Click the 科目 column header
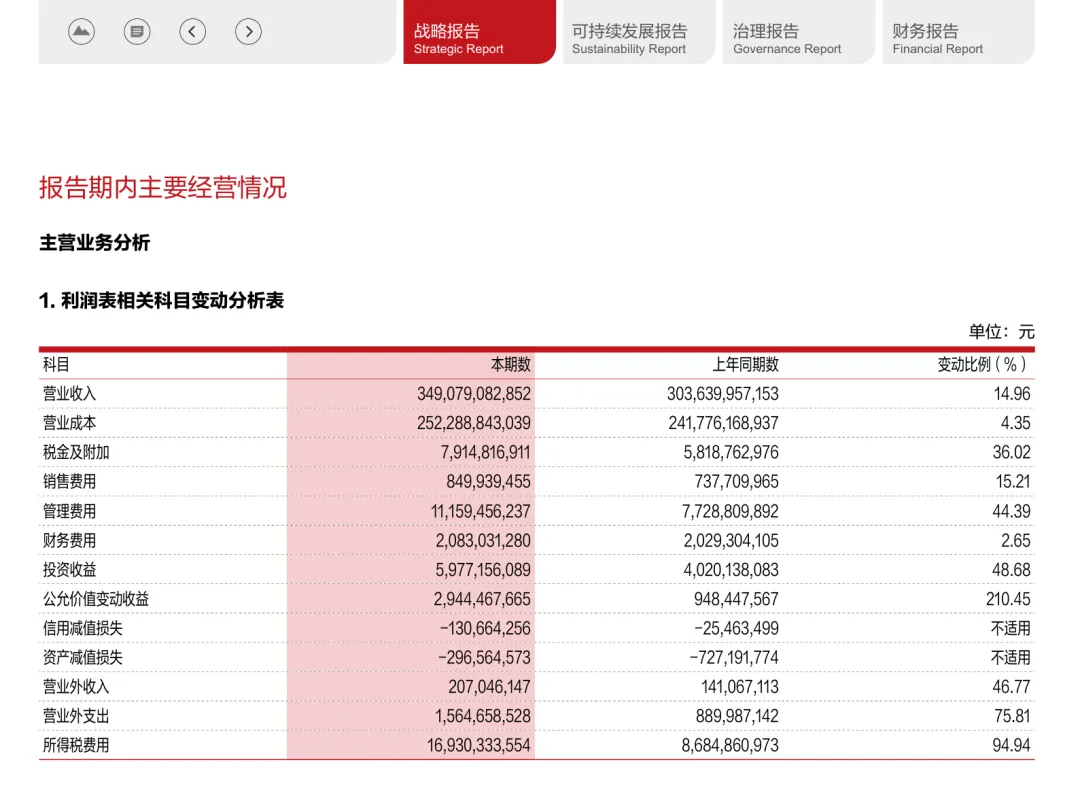 point(56,365)
